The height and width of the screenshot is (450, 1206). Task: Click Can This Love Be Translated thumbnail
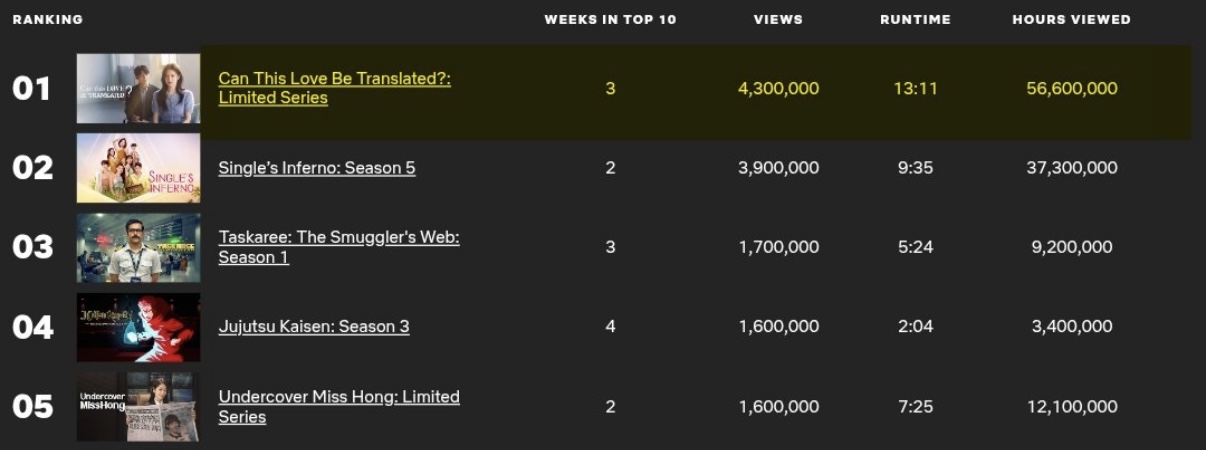(x=138, y=89)
